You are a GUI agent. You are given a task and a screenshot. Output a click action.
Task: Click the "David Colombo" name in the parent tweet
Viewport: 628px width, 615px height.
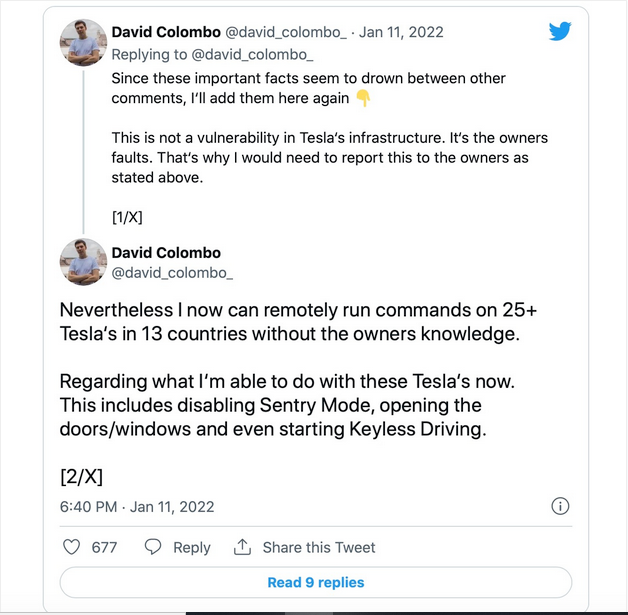pos(166,33)
